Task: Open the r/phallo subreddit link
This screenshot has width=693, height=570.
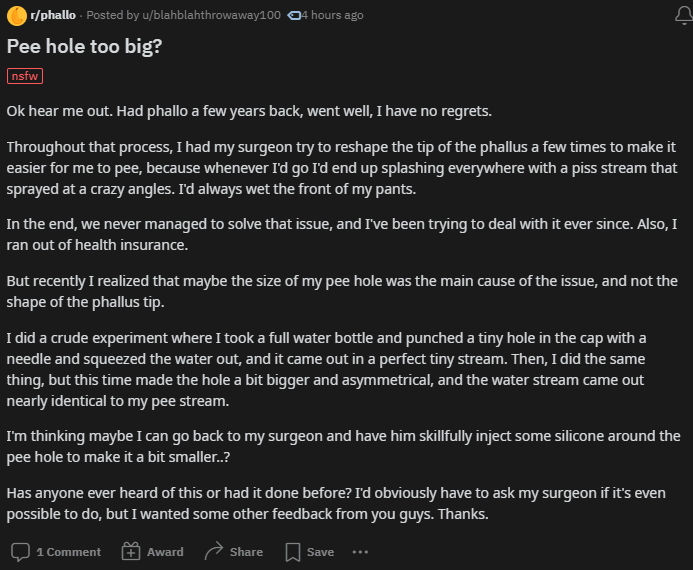Action: click(53, 15)
